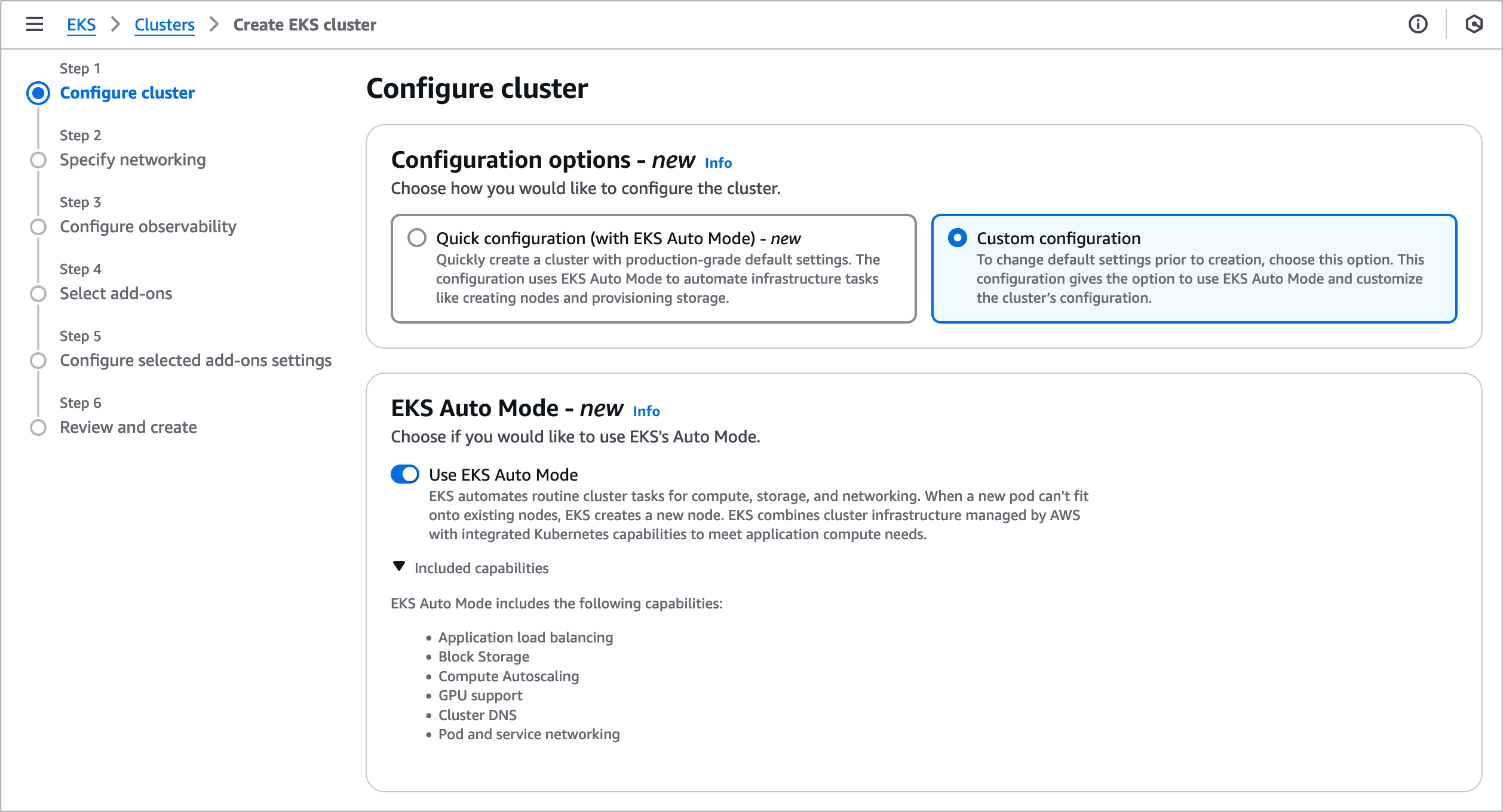Open Info link beside EKS Auto Mode
This screenshot has width=1503, height=812.
[646, 411]
